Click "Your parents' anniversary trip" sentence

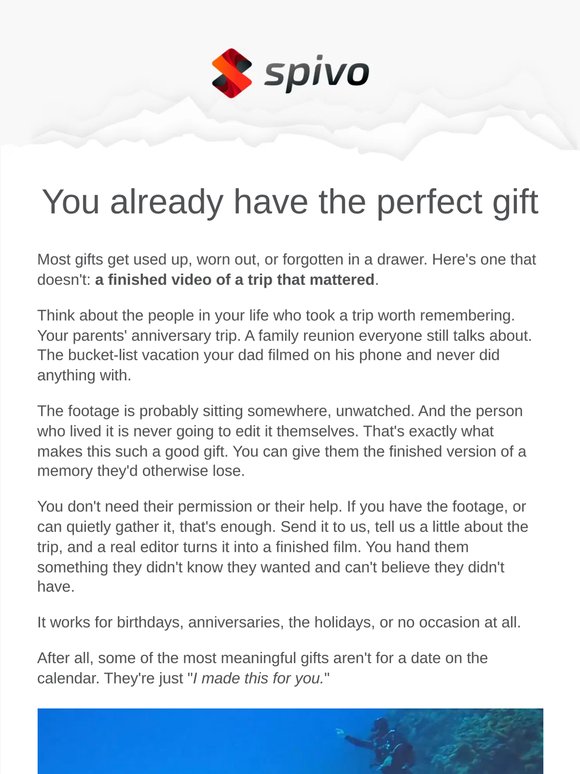click(x=139, y=336)
